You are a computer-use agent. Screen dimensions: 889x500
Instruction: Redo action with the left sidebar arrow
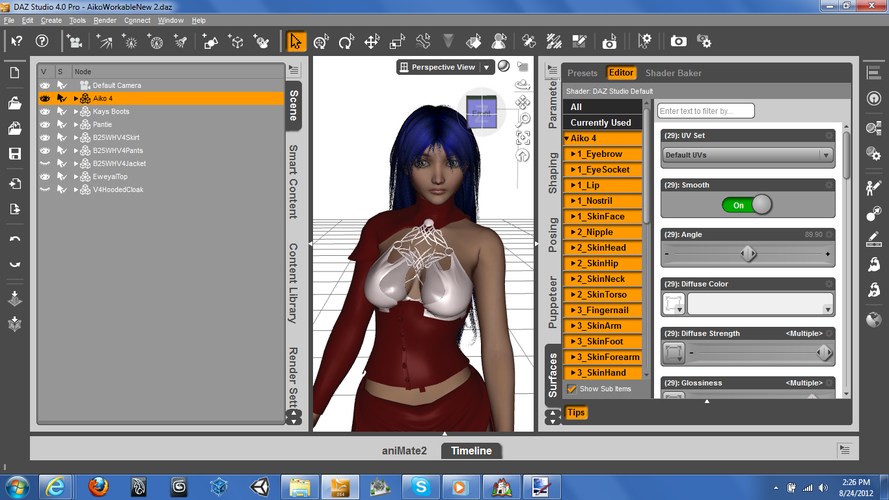(x=15, y=264)
